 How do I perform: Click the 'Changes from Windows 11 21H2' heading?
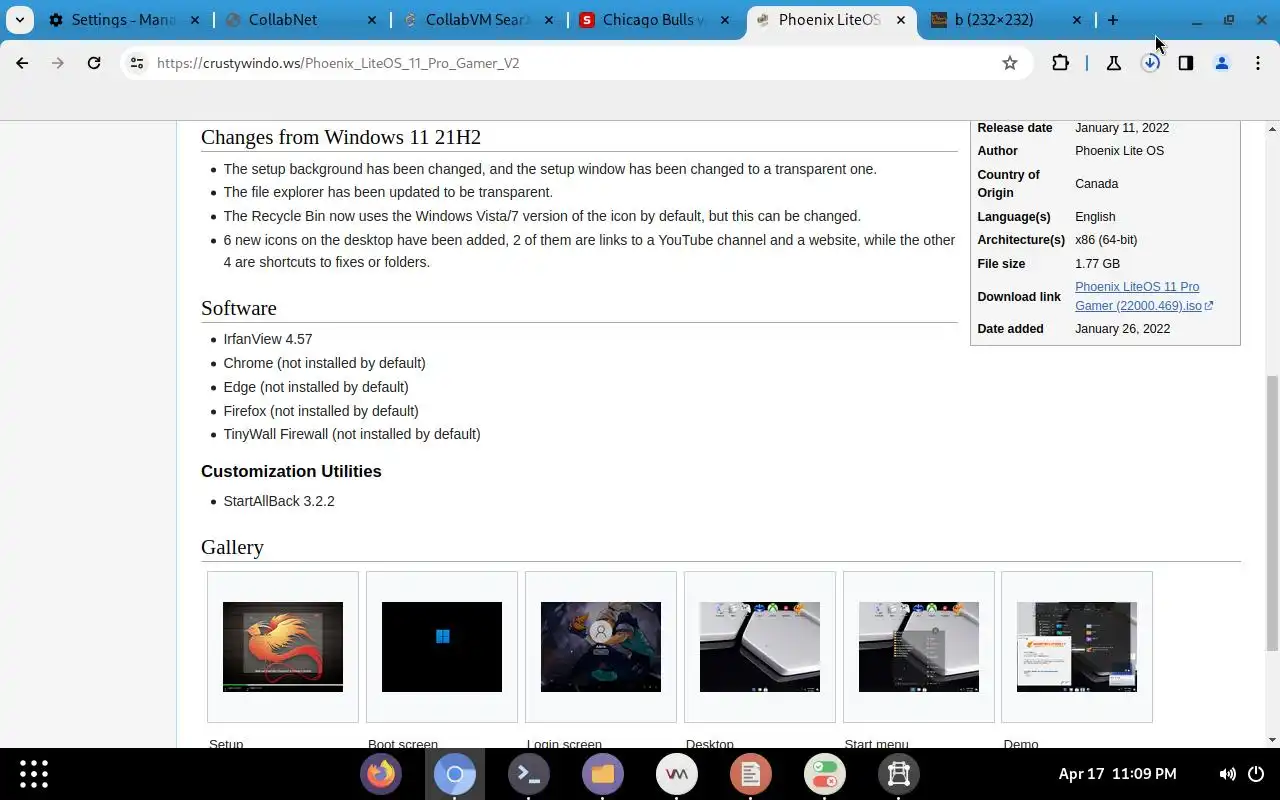(341, 137)
